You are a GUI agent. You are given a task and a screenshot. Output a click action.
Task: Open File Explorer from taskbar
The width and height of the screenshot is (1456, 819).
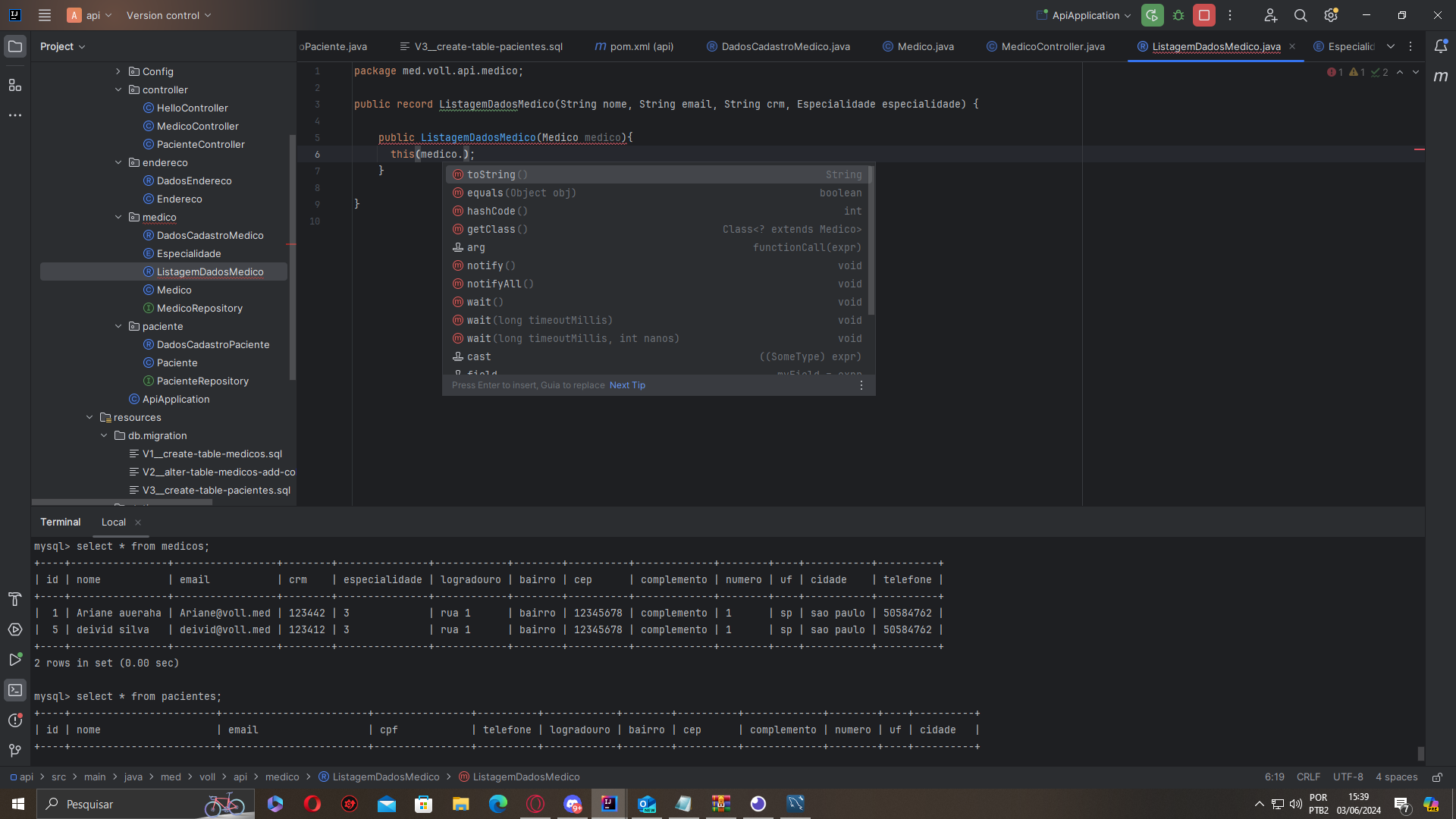(x=461, y=804)
